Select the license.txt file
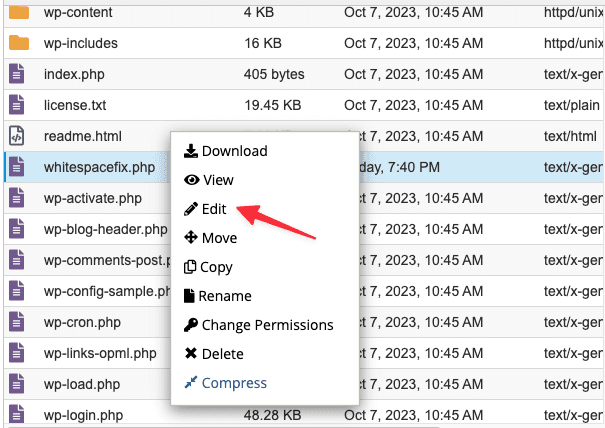Viewport: 605px width, 428px height. [77, 105]
